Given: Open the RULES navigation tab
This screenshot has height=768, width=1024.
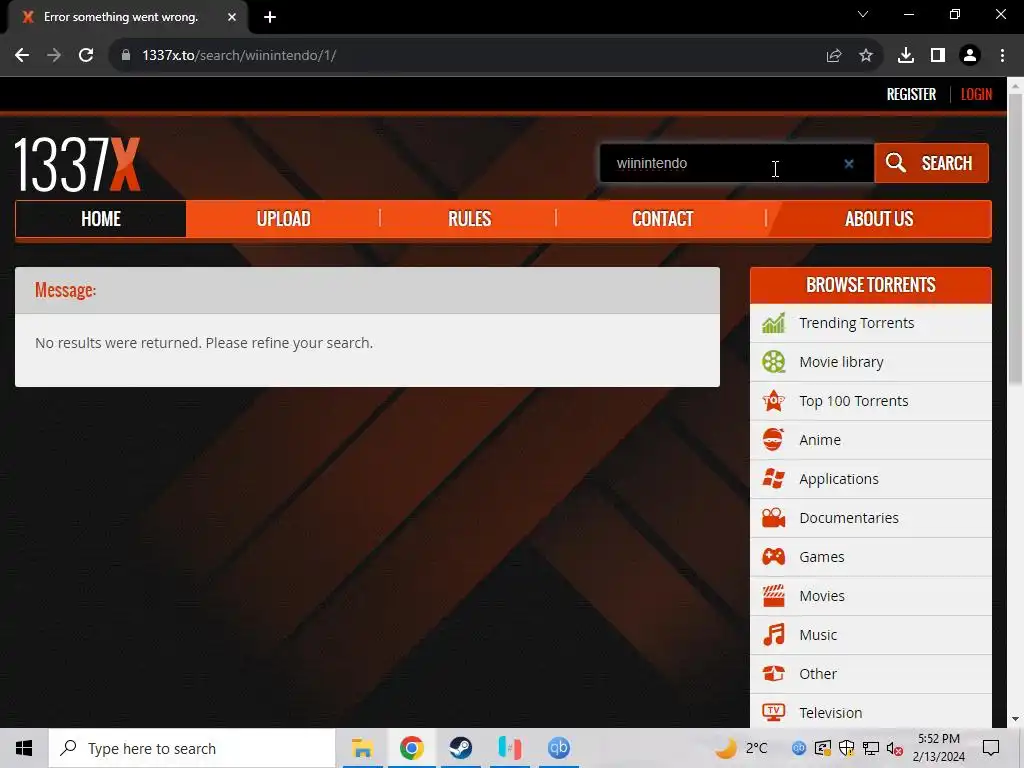Looking at the screenshot, I should point(469,219).
